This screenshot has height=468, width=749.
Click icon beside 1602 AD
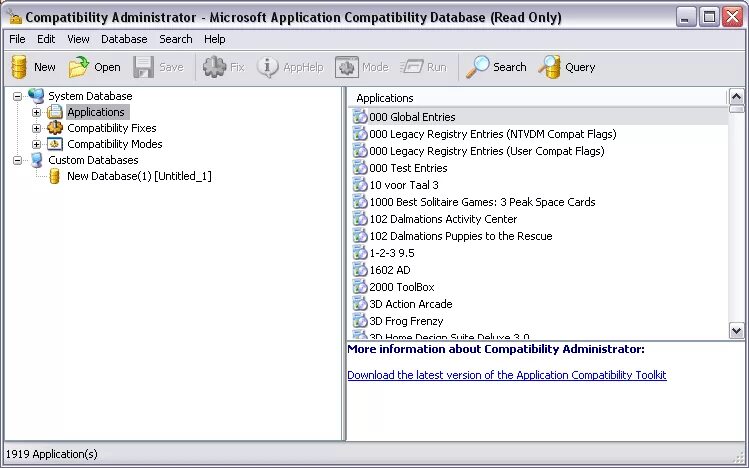(360, 270)
